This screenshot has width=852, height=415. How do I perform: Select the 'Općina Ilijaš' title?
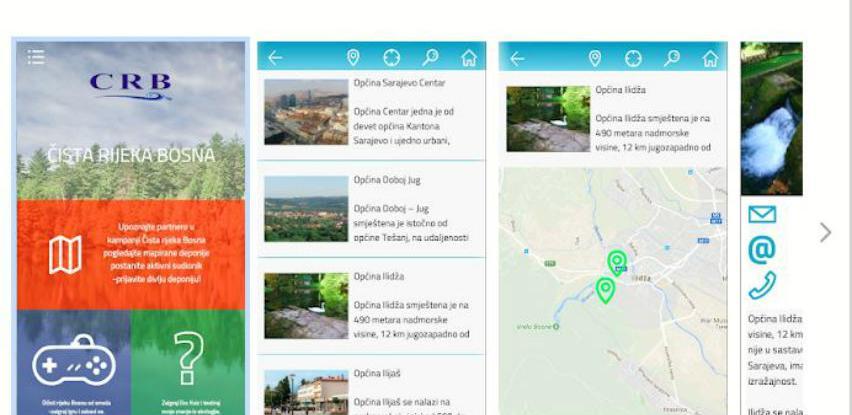[x=379, y=374]
